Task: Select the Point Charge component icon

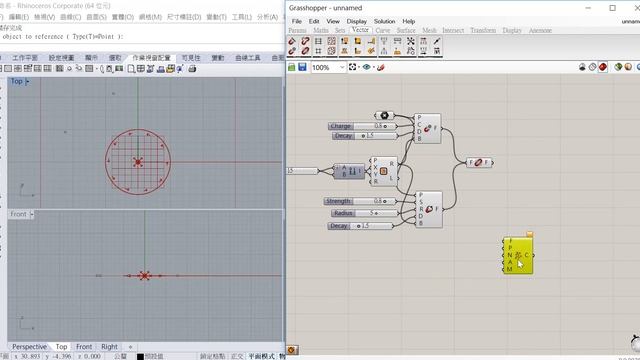Action: pos(428,129)
